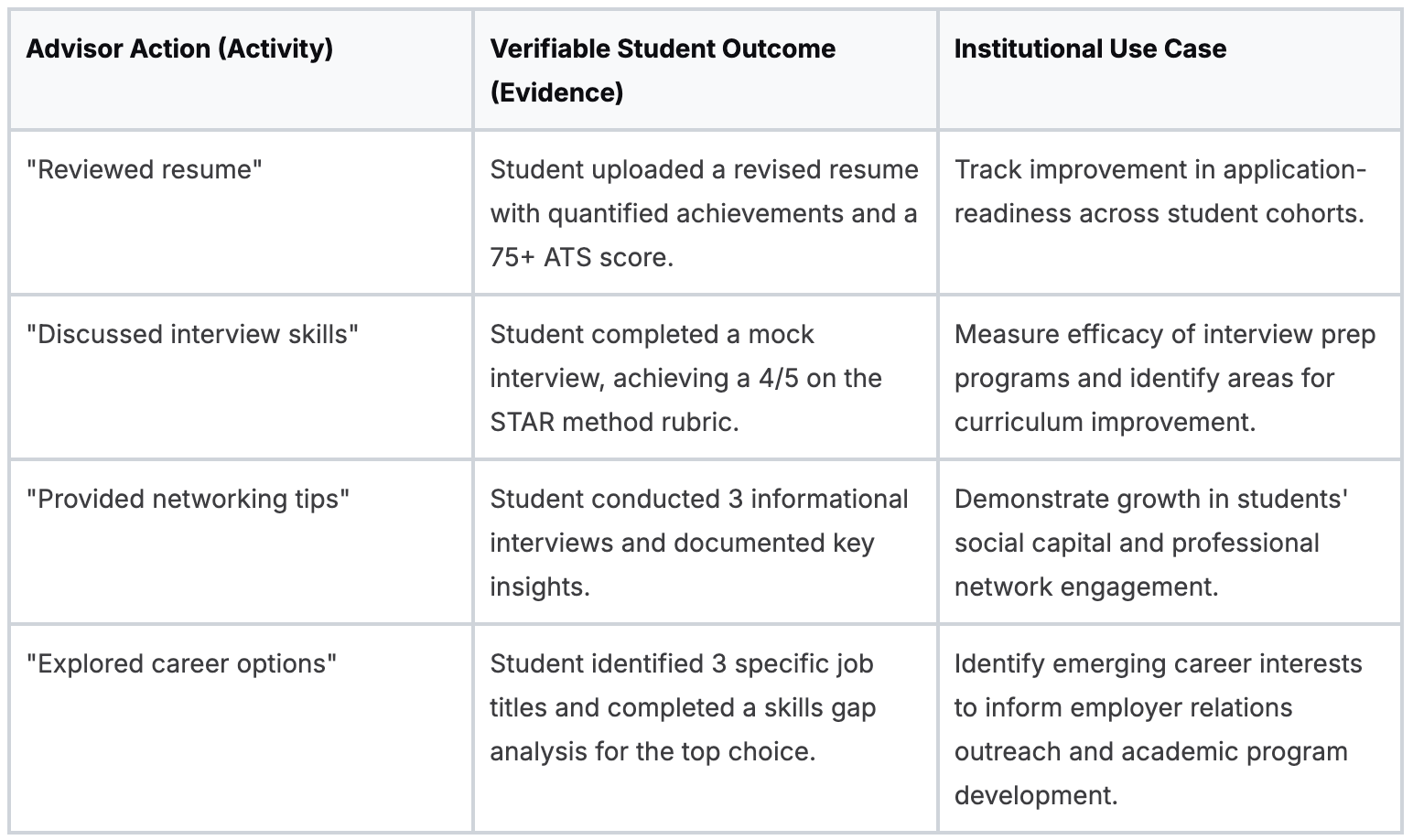Screen dimensions: 1413x840
Task: Click the revised resume ATS score cell
Action: [x=703, y=213]
